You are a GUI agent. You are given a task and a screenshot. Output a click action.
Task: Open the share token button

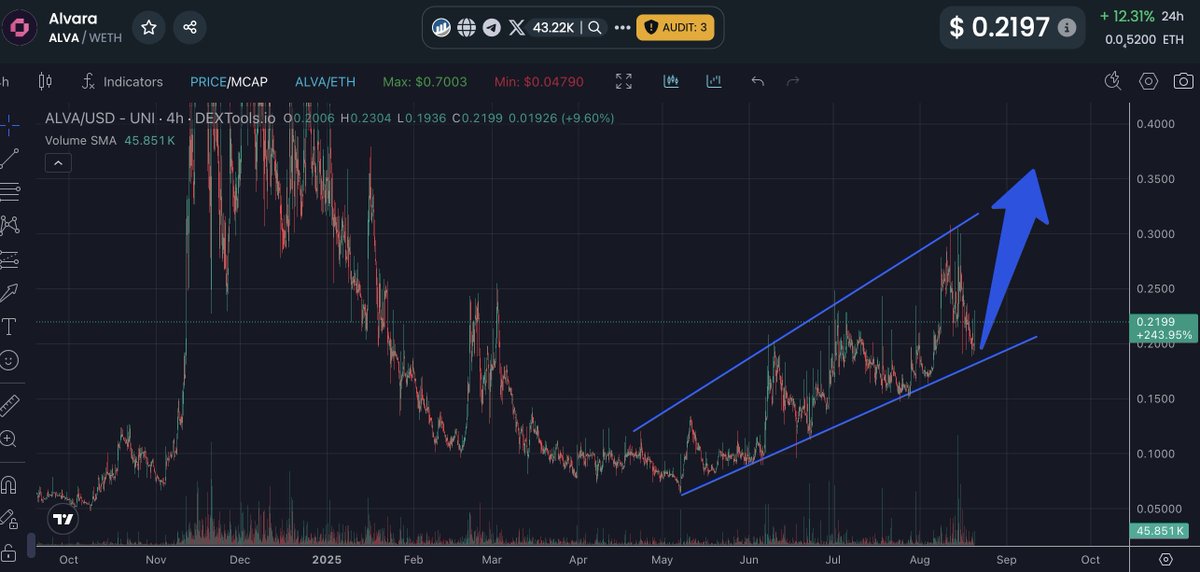coord(190,28)
